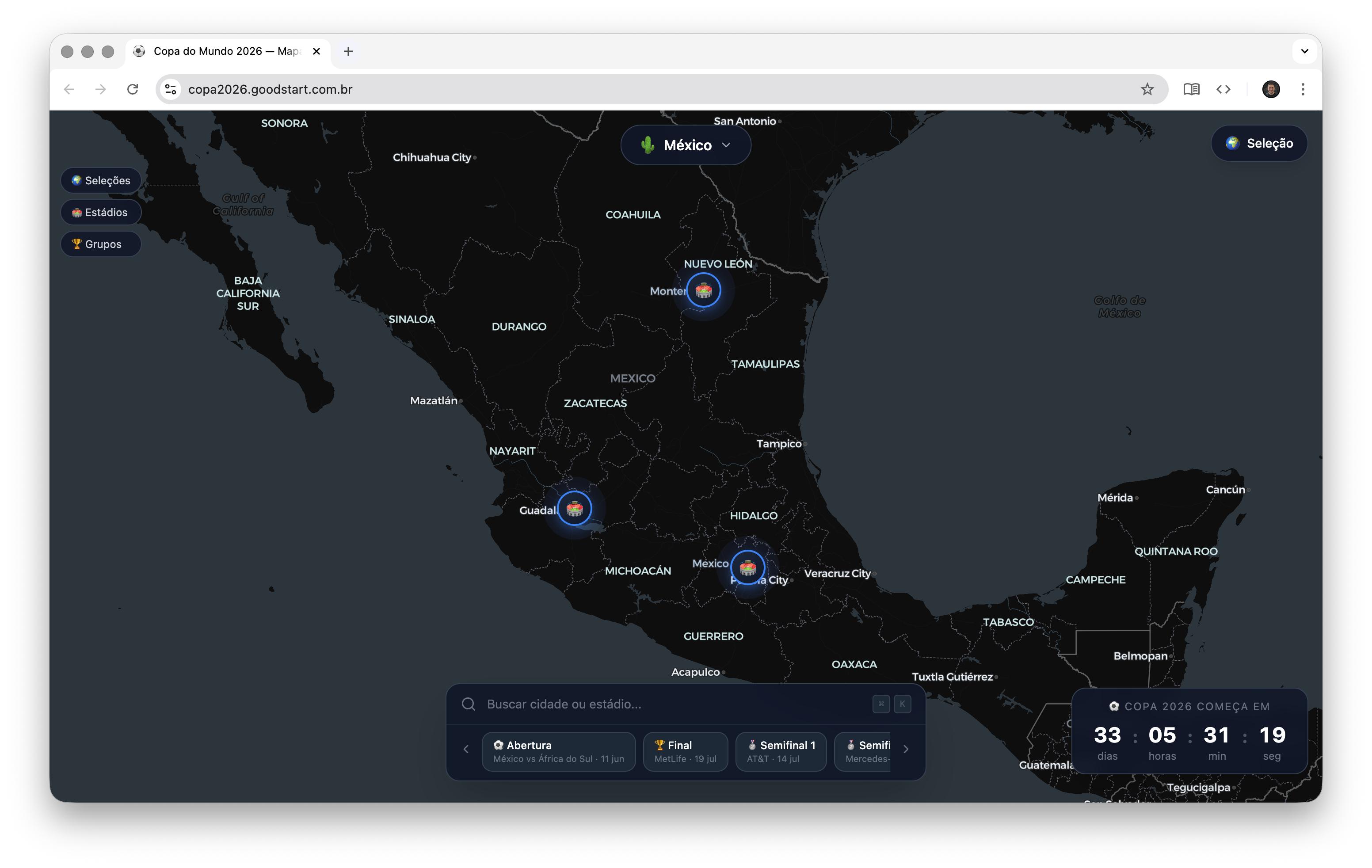1372x868 pixels.
Task: Click the Guadalajara stadium marker
Action: click(x=574, y=508)
